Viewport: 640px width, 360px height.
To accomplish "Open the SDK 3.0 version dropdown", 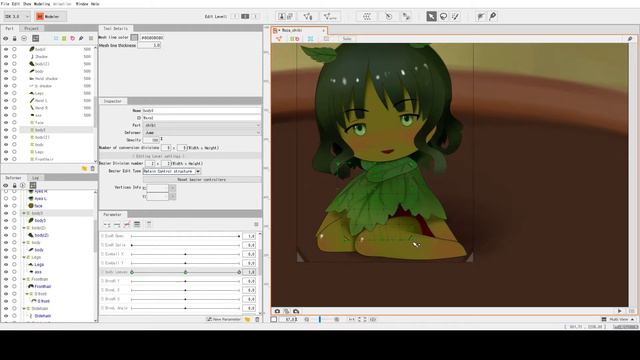I will click(17, 16).
